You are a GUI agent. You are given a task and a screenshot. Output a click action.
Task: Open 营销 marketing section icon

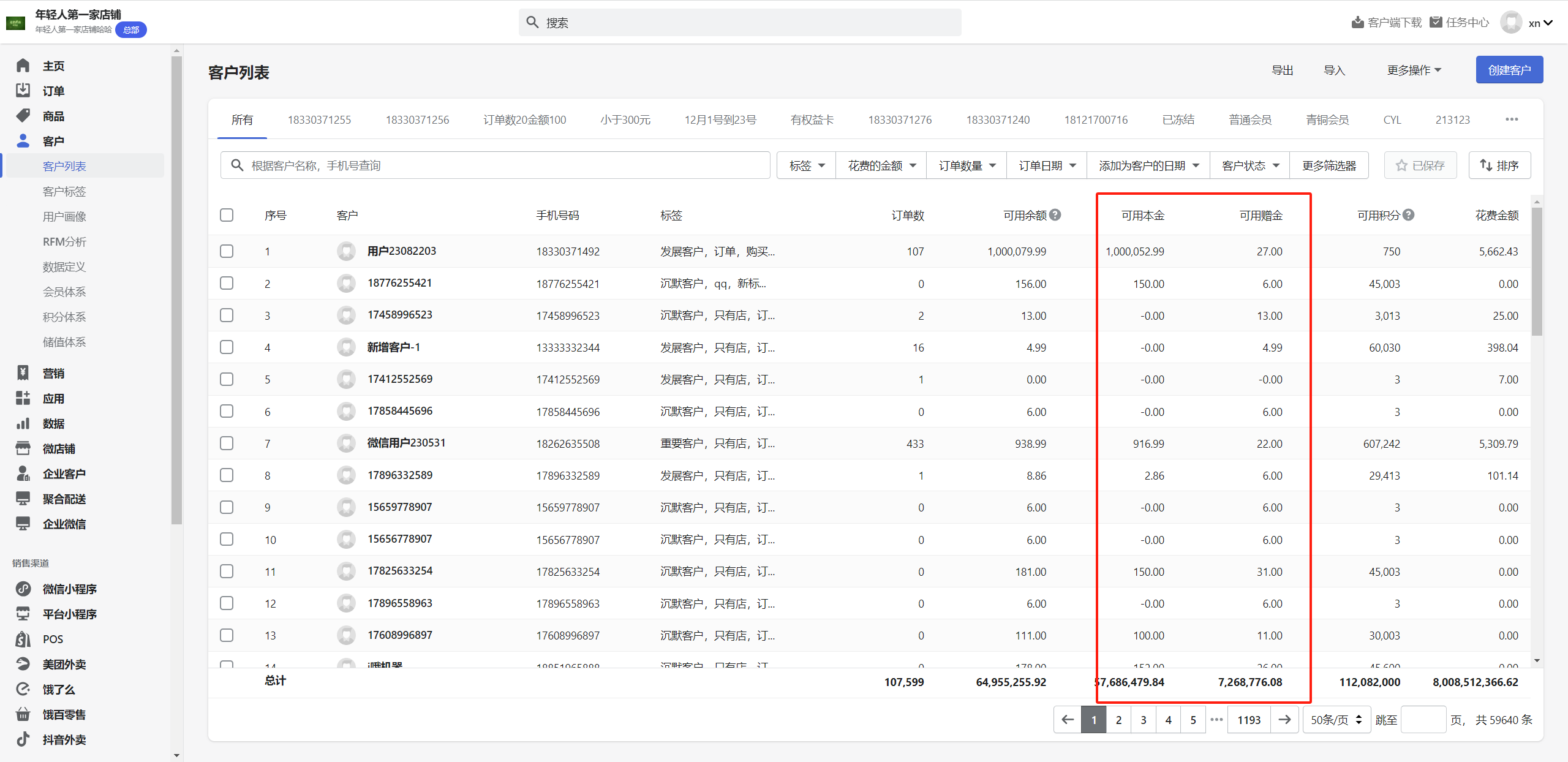23,373
